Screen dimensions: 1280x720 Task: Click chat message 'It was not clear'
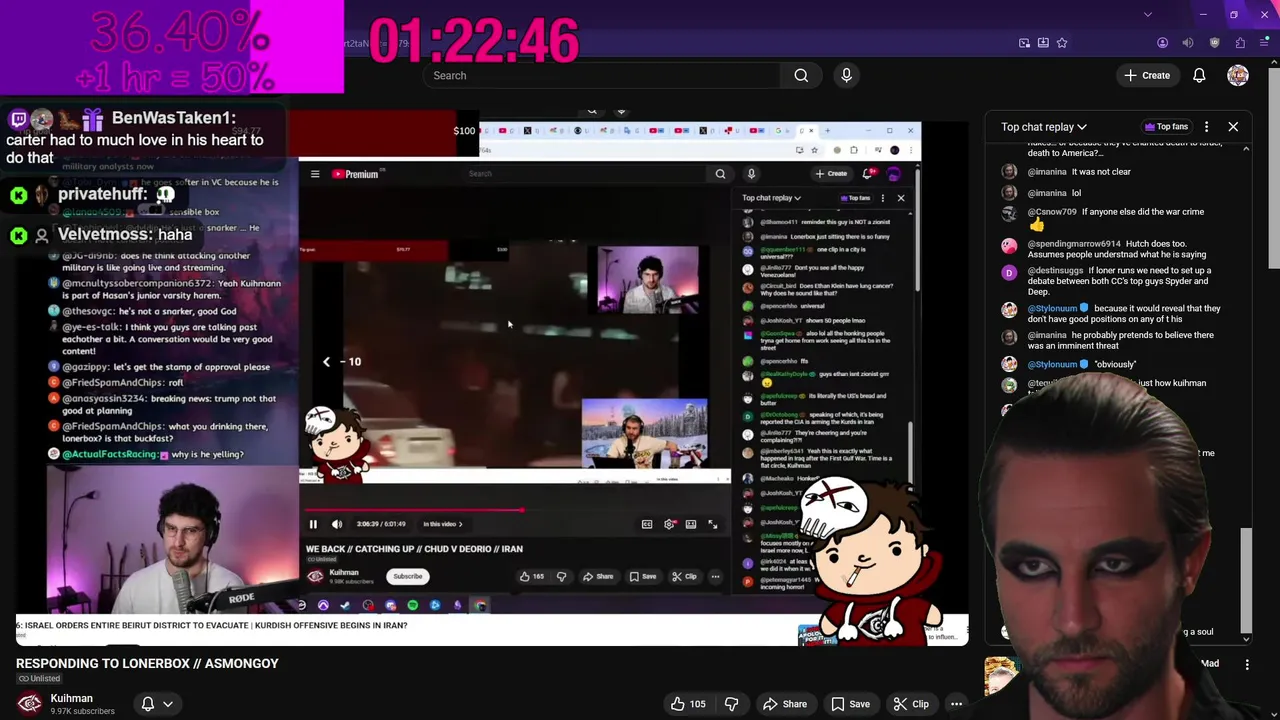pyautogui.click(x=1101, y=172)
